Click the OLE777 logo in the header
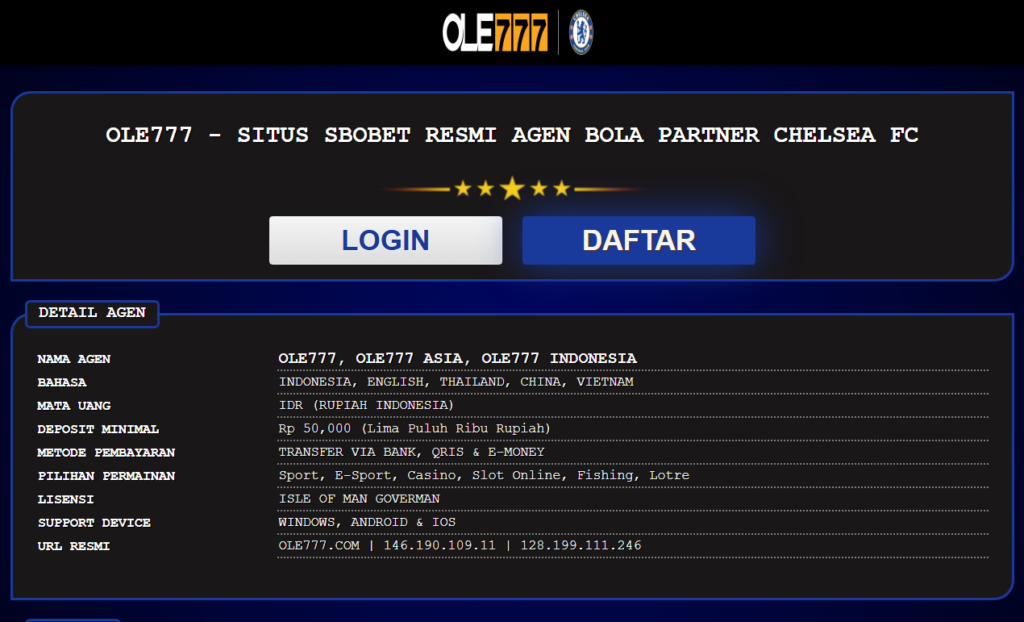 (x=497, y=31)
